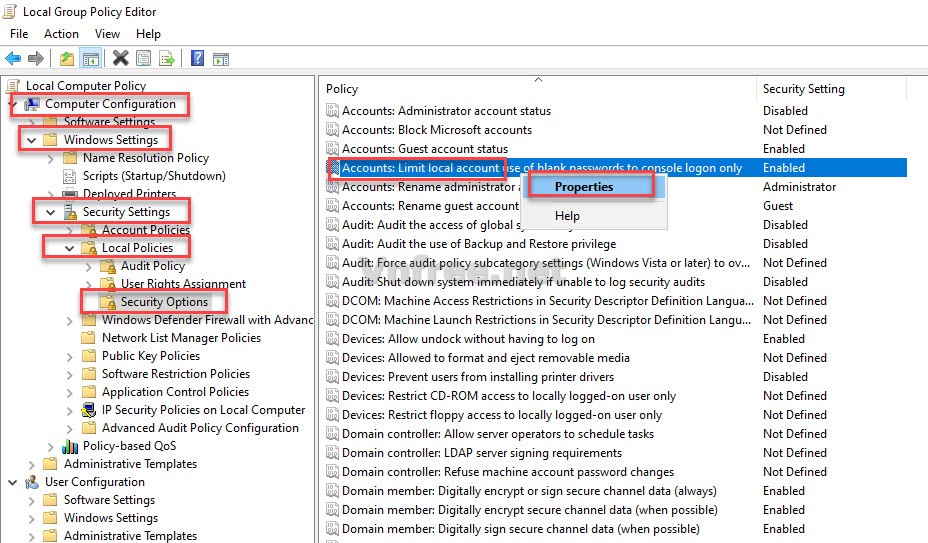
Task: Open the File menu
Action: 19,34
